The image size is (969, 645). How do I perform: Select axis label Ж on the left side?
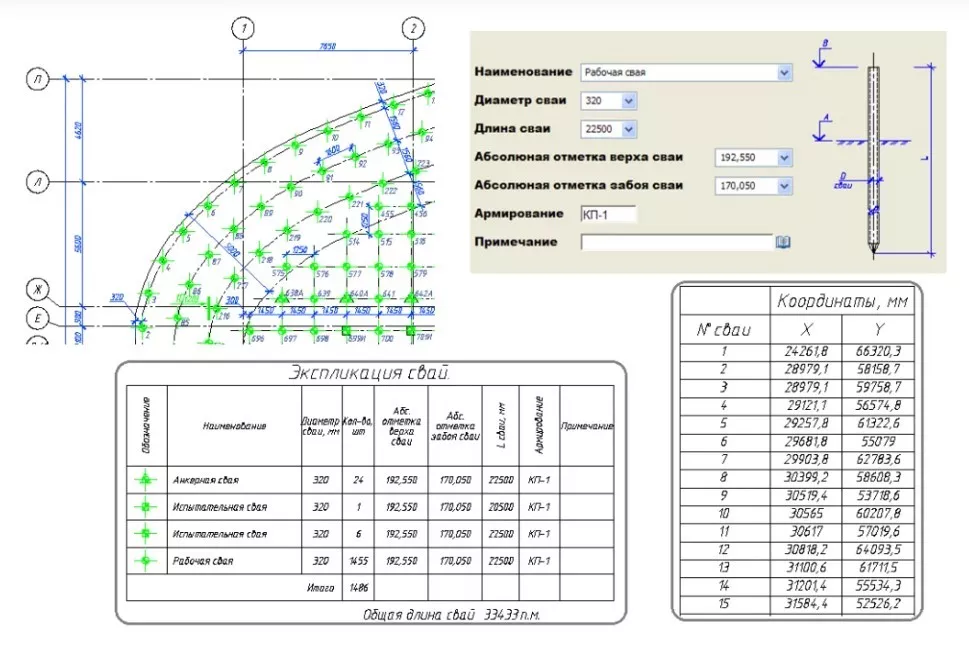coord(38,288)
